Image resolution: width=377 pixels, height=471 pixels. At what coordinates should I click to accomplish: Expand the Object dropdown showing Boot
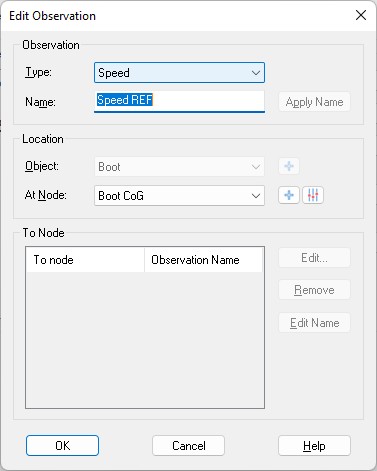click(179, 167)
